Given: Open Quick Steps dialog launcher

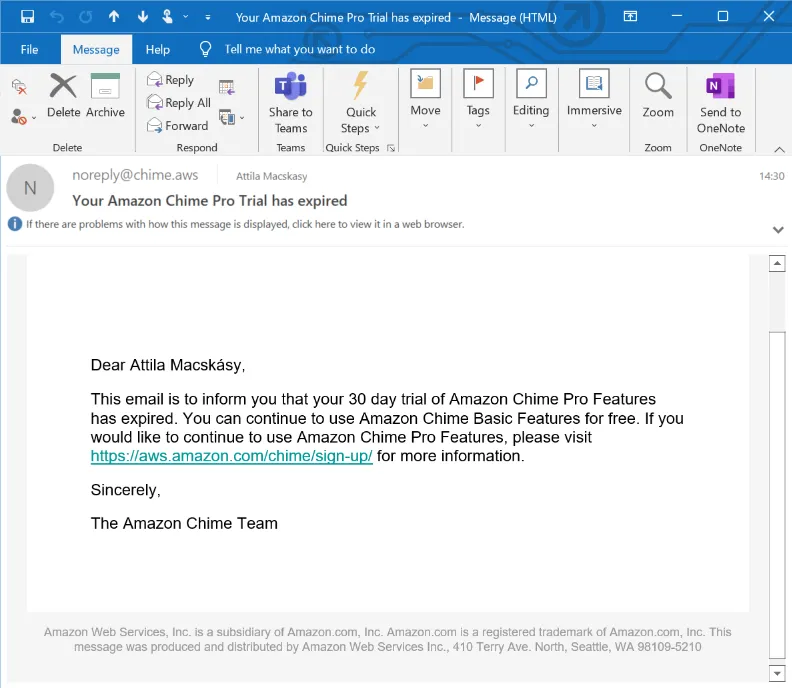Looking at the screenshot, I should coord(390,148).
